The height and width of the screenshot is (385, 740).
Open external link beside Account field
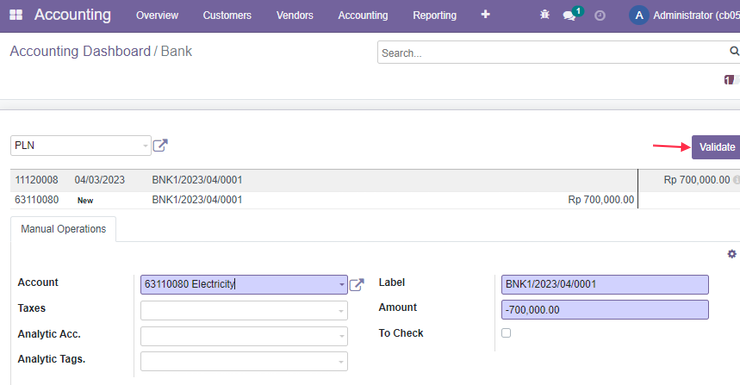click(357, 285)
